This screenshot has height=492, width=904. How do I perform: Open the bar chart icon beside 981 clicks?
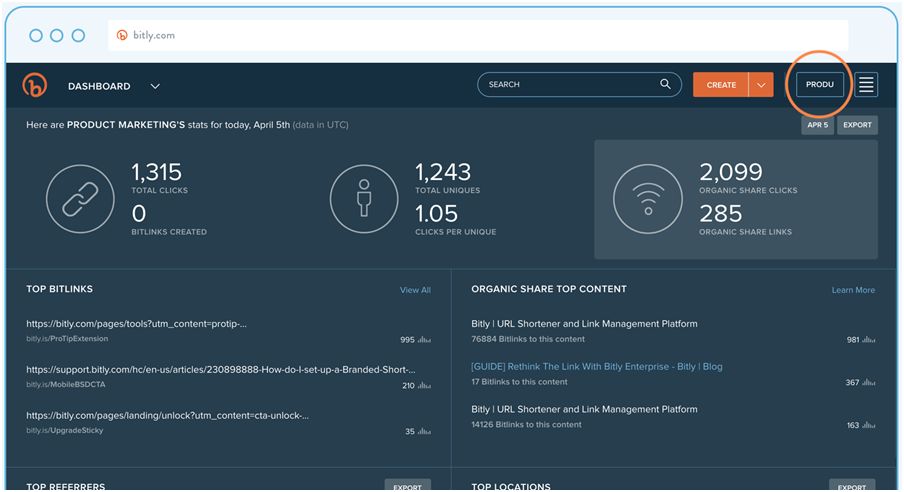click(868, 340)
